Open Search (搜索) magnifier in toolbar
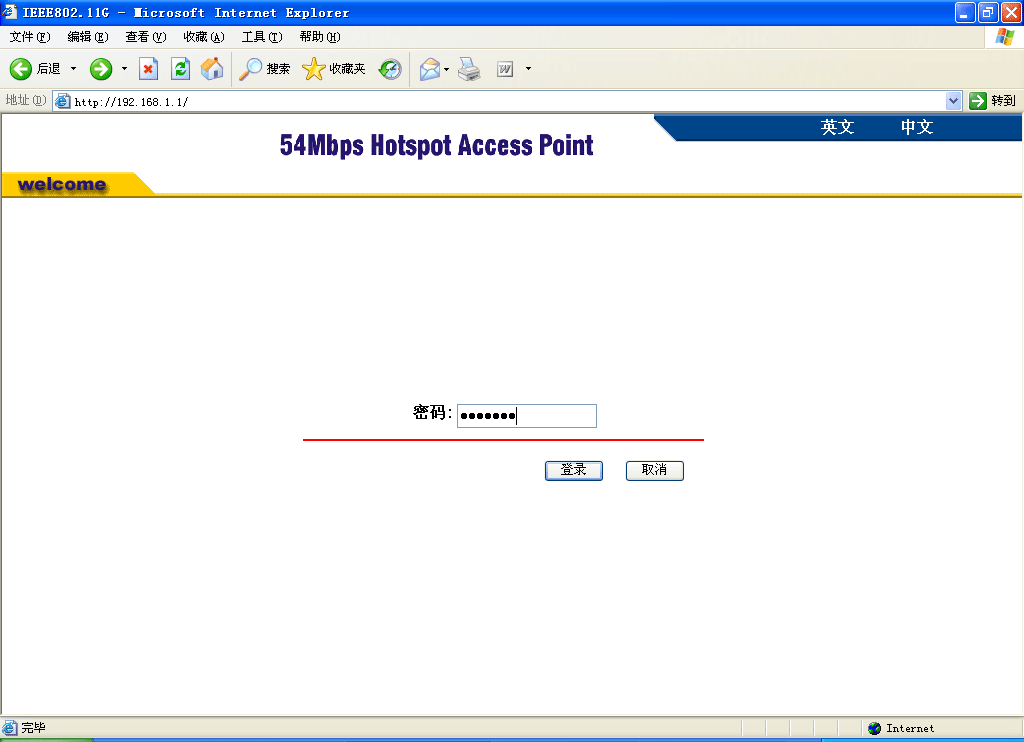Image resolution: width=1024 pixels, height=742 pixels. (x=251, y=69)
